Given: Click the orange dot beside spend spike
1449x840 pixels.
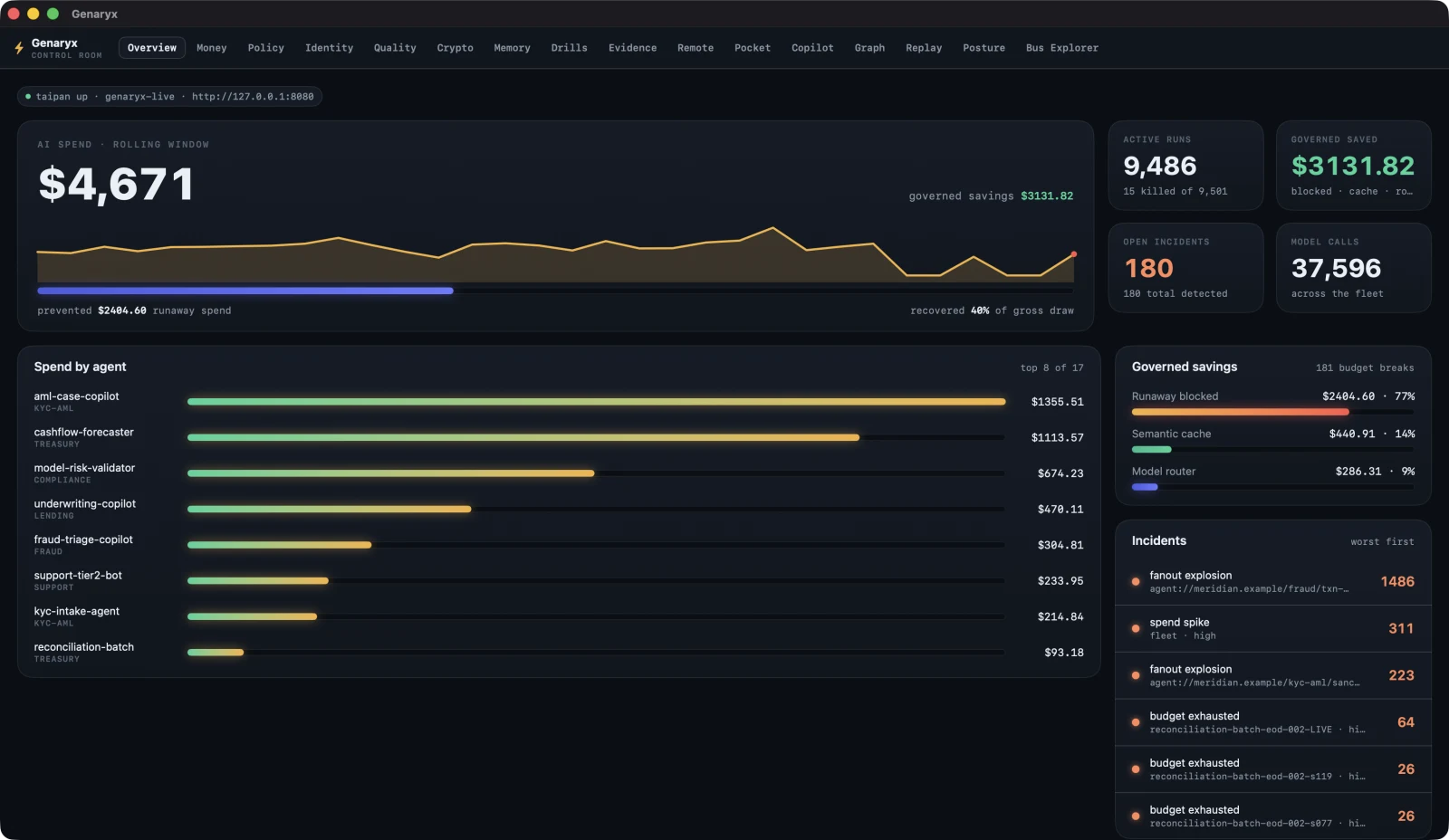Looking at the screenshot, I should tap(1136, 628).
